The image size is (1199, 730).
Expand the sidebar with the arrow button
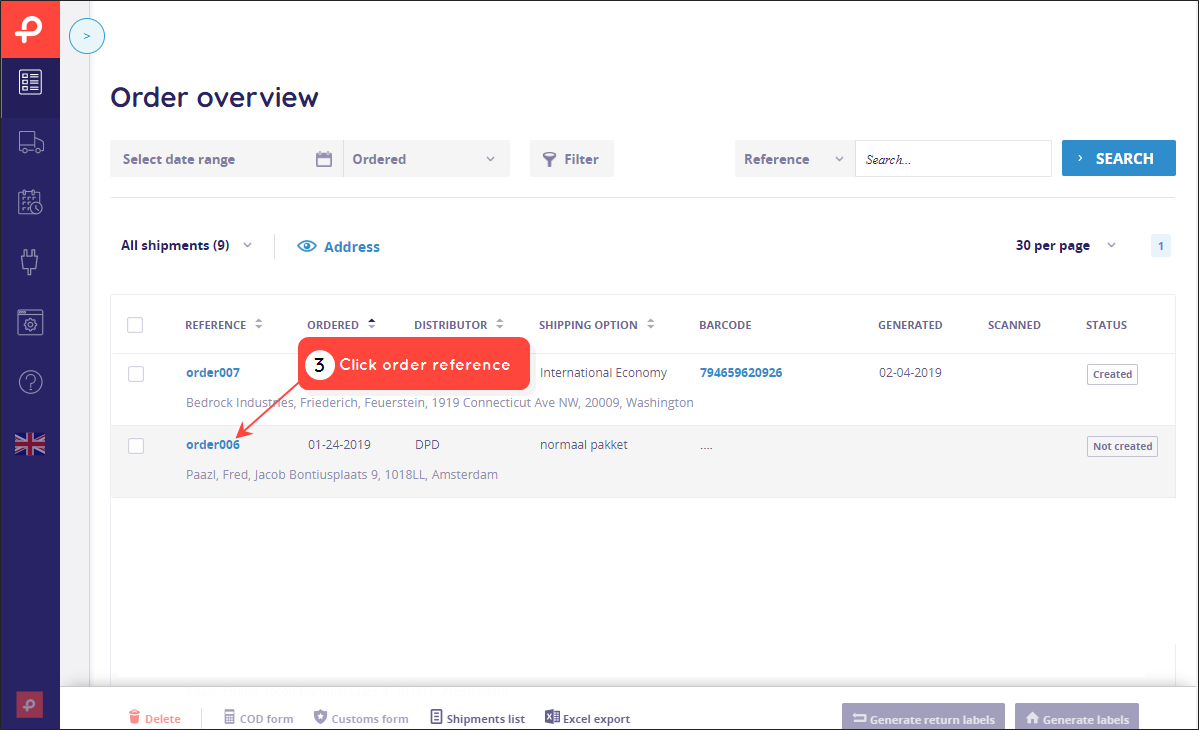click(x=86, y=36)
